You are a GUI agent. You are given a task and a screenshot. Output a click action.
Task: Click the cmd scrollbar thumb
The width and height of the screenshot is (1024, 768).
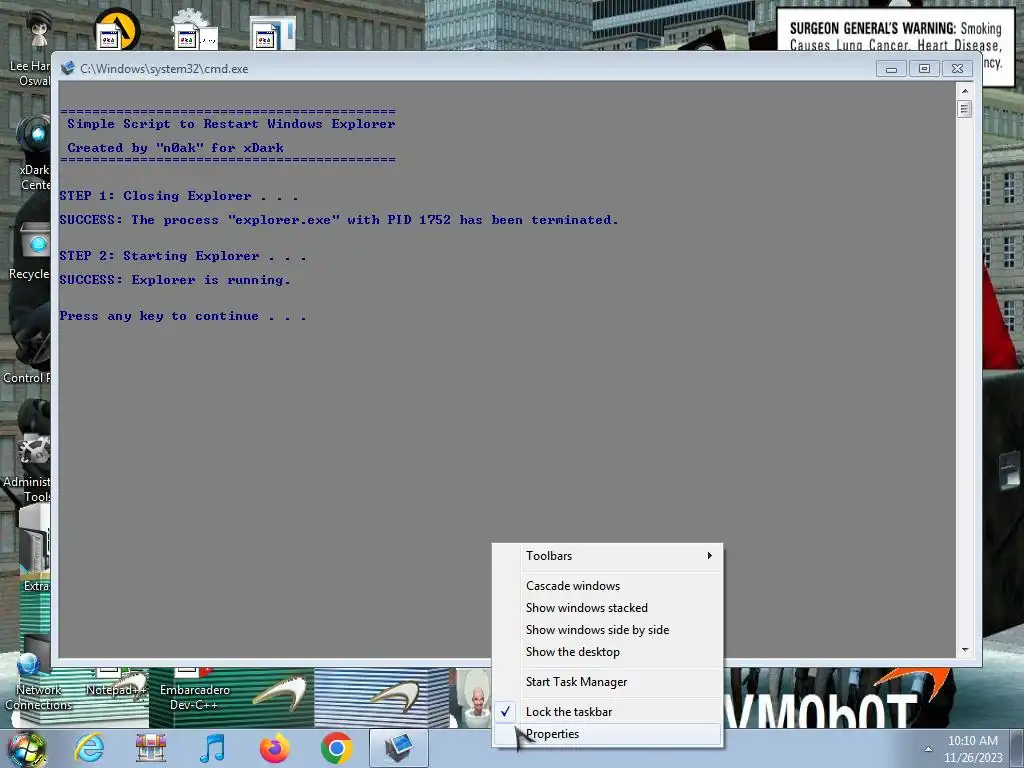965,109
